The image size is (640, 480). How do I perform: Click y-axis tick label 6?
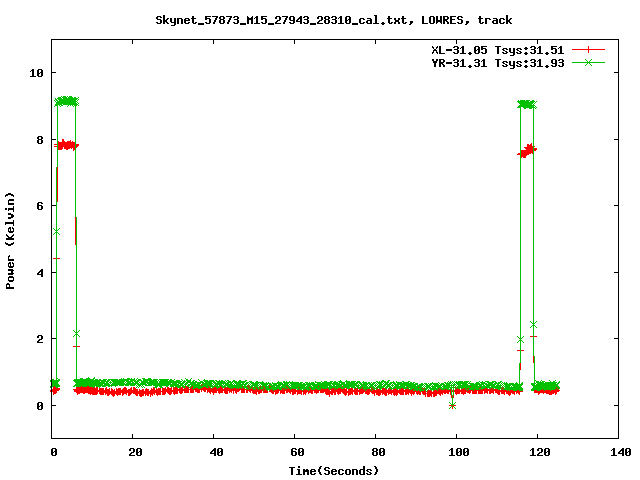click(40, 206)
